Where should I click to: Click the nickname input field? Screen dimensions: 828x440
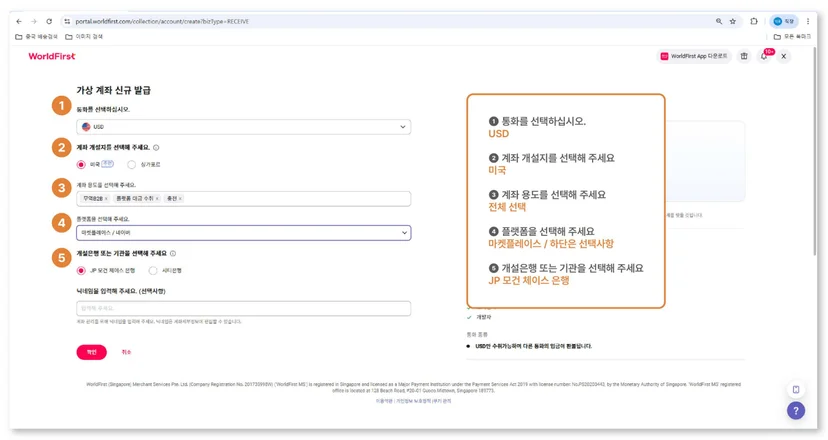coord(243,308)
